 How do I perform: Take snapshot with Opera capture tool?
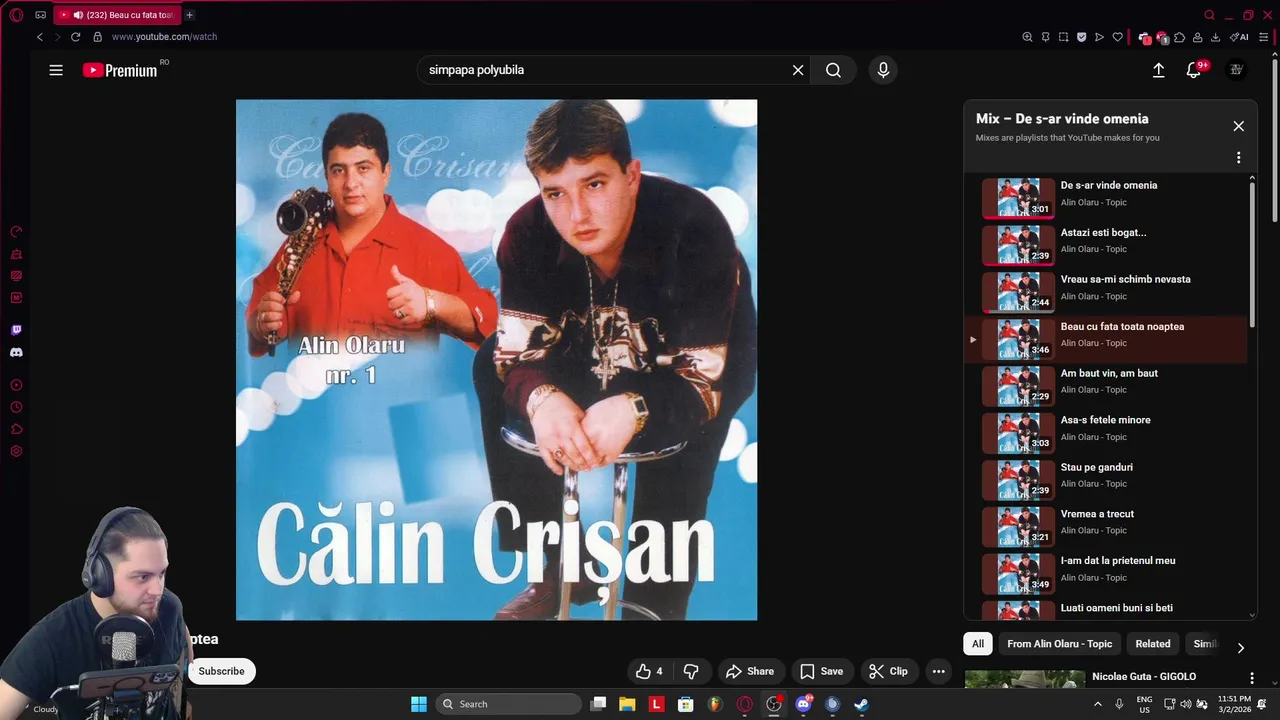(x=1063, y=37)
